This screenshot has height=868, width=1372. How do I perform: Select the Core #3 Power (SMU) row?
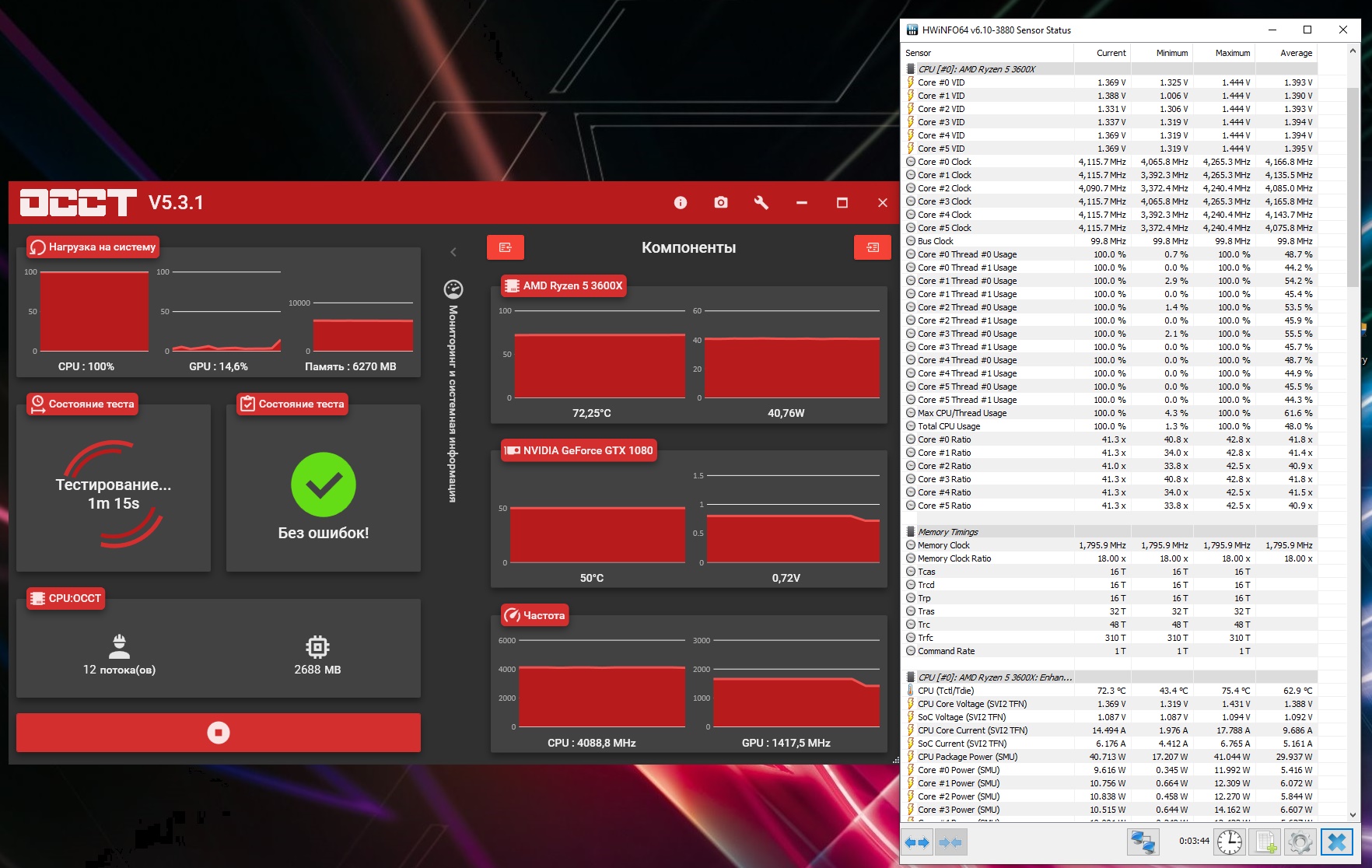click(1110, 810)
